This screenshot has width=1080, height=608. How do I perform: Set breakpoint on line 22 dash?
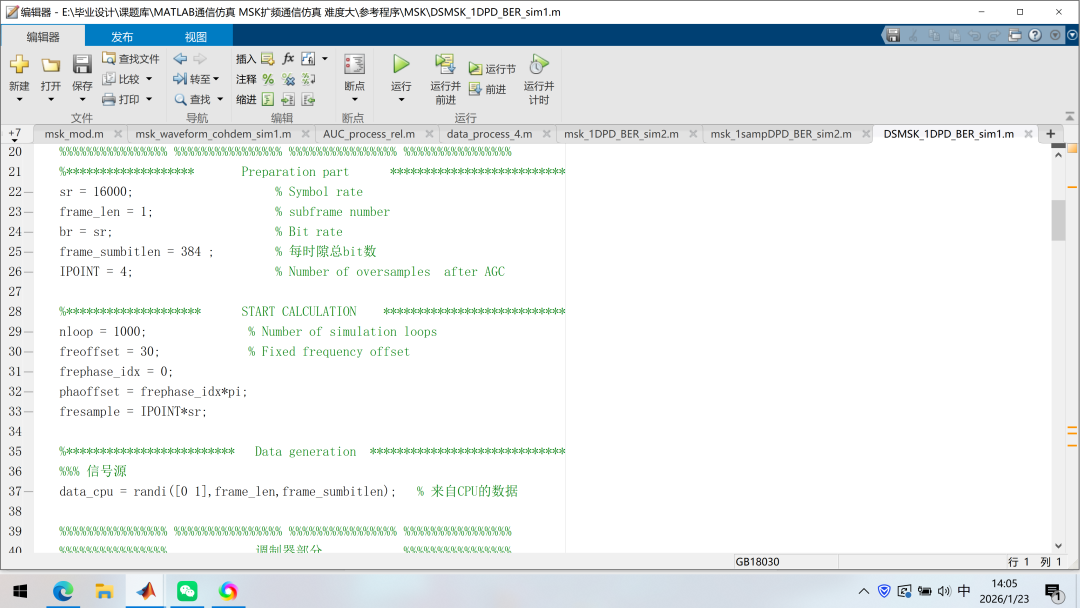[x=28, y=191]
